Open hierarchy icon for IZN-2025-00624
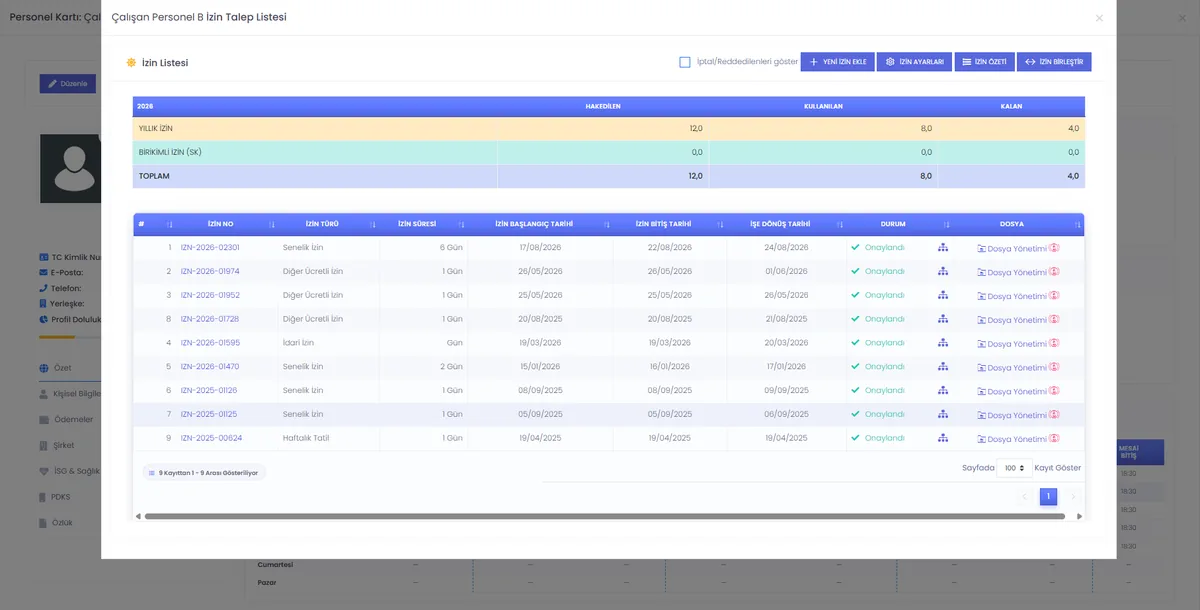This screenshot has width=1200, height=610. [x=942, y=438]
